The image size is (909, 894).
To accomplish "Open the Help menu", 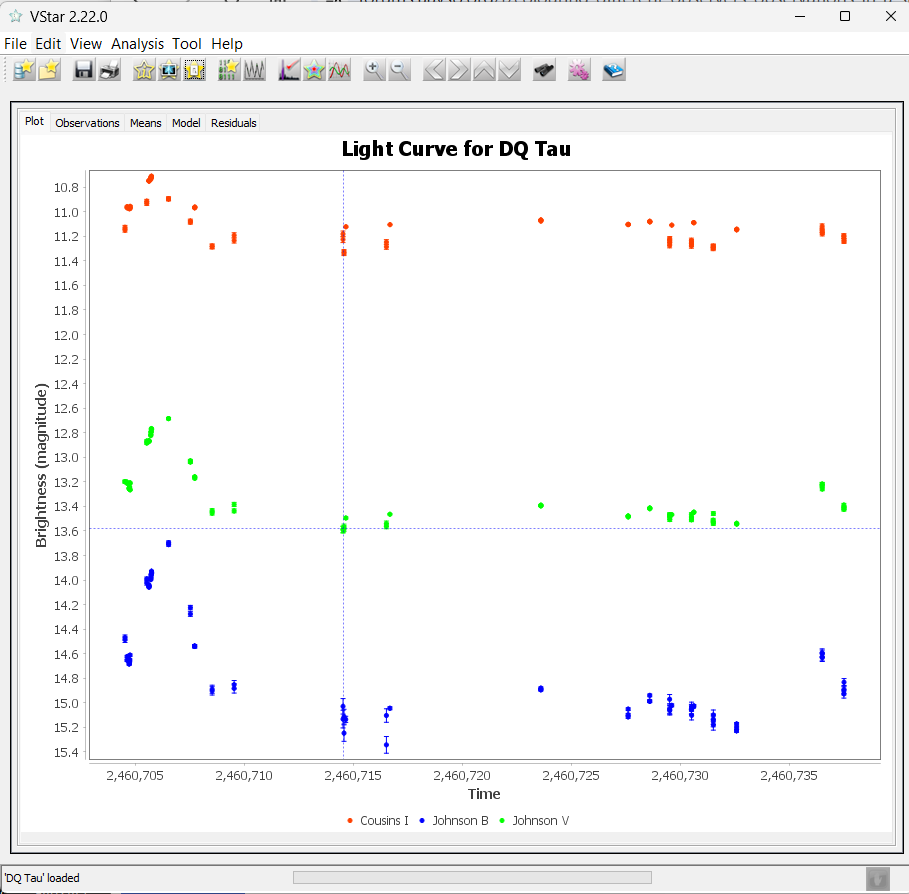I will (x=227, y=44).
